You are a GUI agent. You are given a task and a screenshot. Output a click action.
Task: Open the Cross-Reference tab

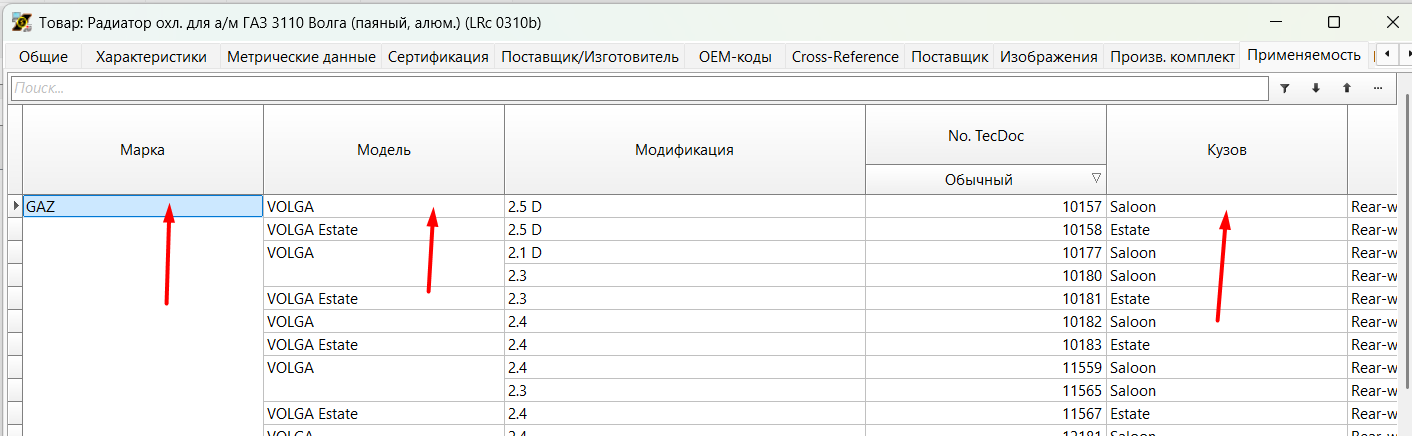coord(845,57)
